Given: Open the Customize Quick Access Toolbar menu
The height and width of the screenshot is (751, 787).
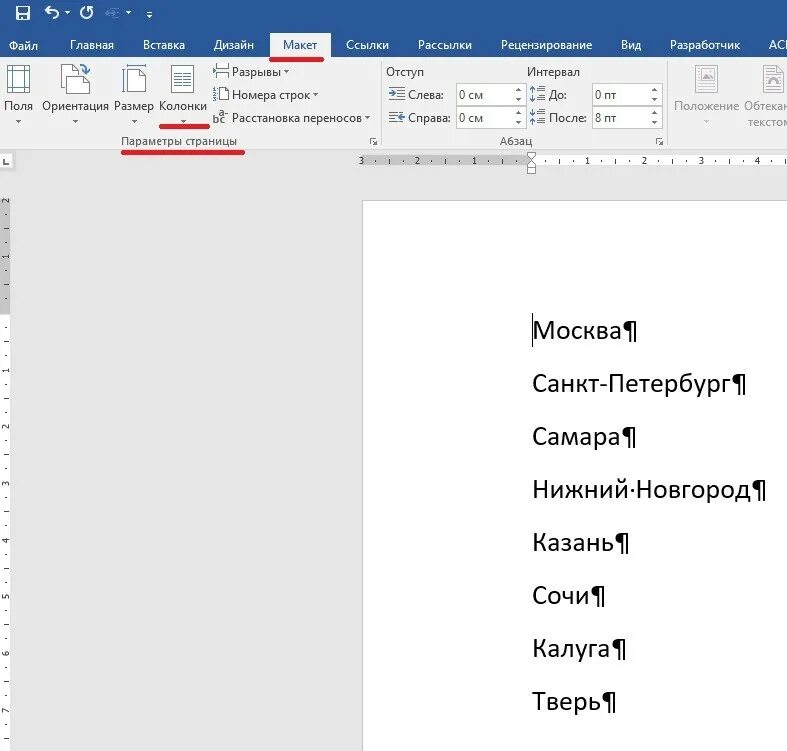Looking at the screenshot, I should pyautogui.click(x=149, y=15).
